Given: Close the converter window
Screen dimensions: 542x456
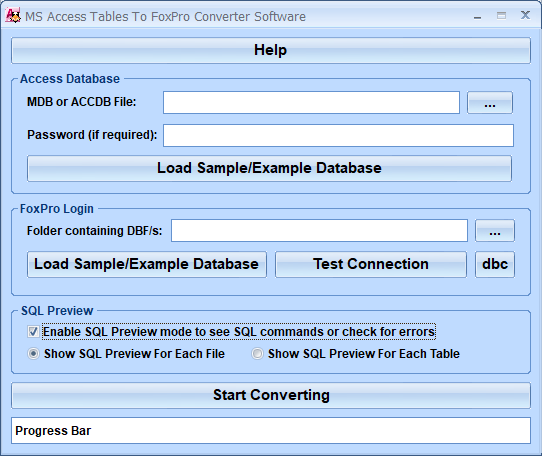Looking at the screenshot, I should (525, 15).
